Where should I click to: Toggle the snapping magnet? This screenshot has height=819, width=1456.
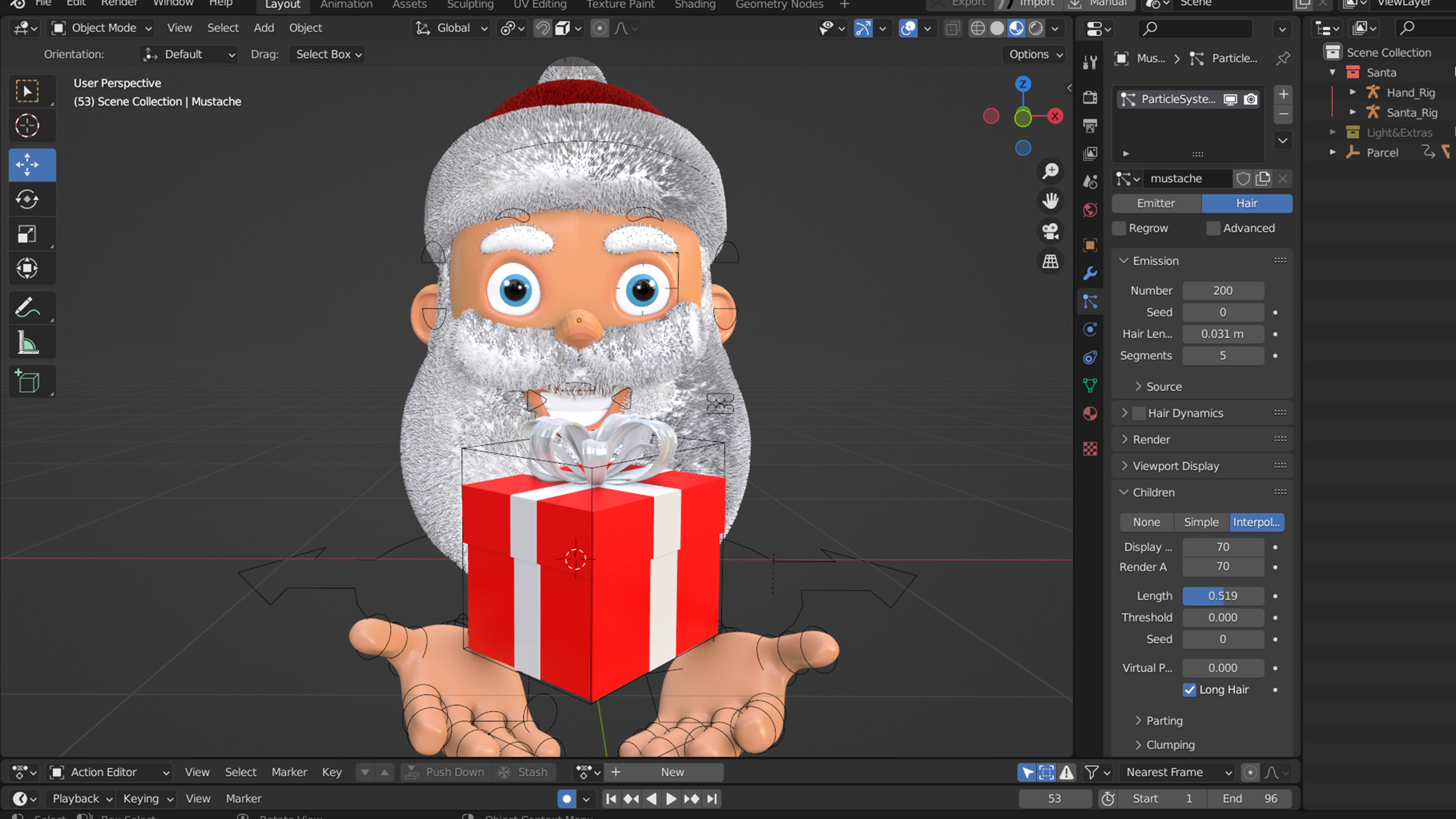point(543,28)
